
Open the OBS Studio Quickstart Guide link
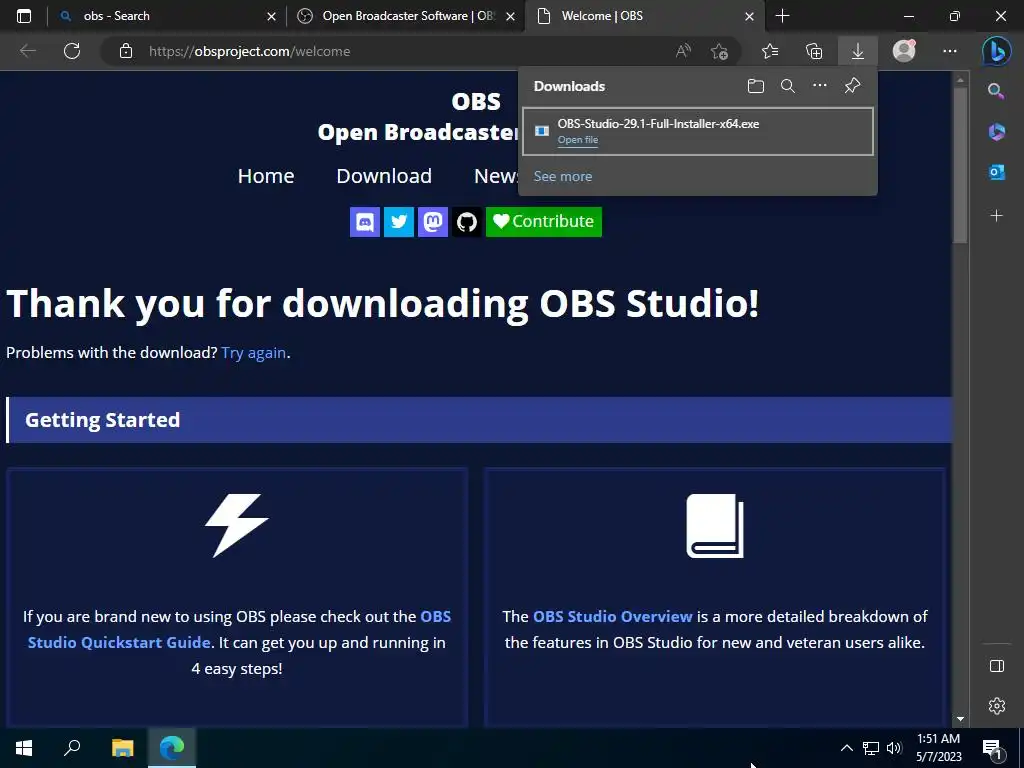pos(239,629)
